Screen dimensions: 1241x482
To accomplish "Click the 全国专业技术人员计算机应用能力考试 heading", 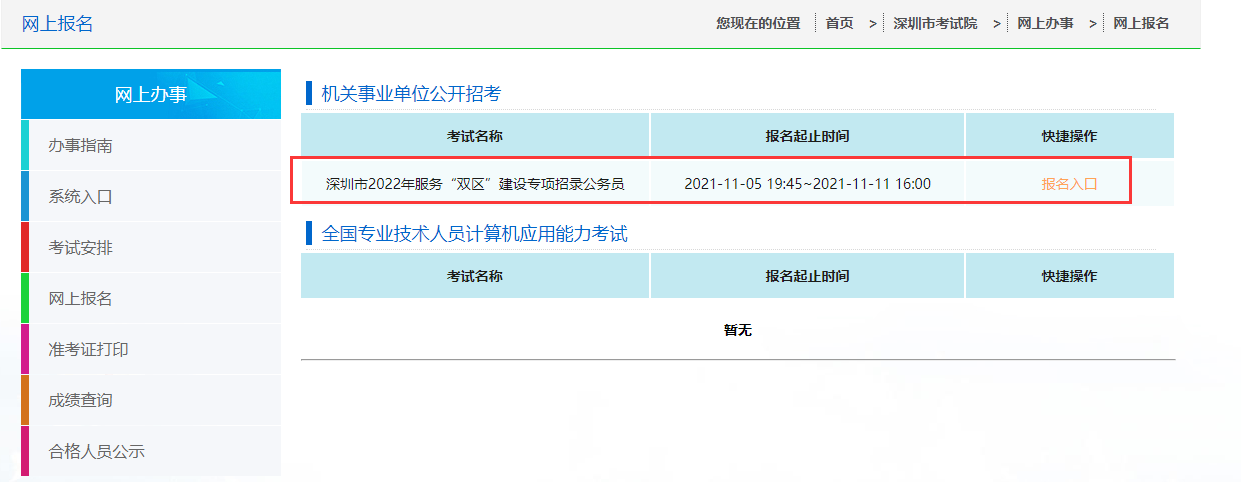I will (475, 234).
